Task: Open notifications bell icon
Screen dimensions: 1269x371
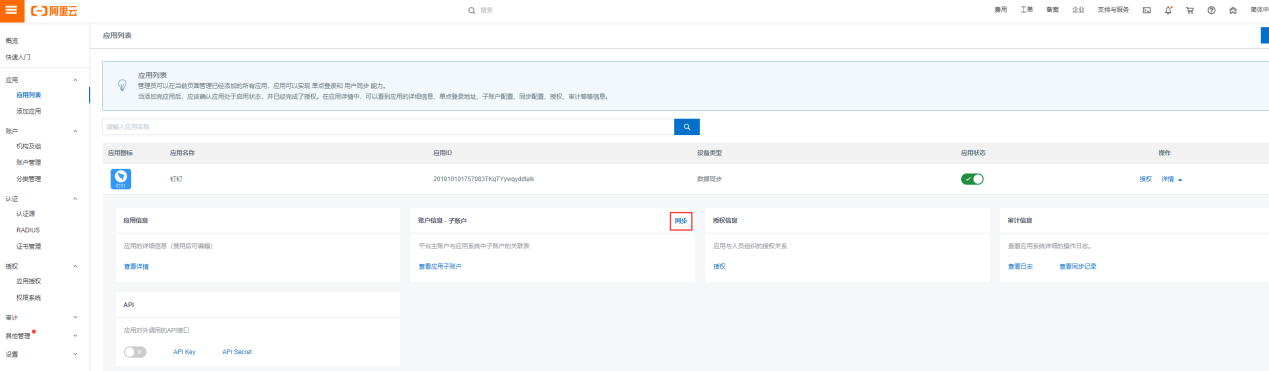Action: [x=1169, y=10]
